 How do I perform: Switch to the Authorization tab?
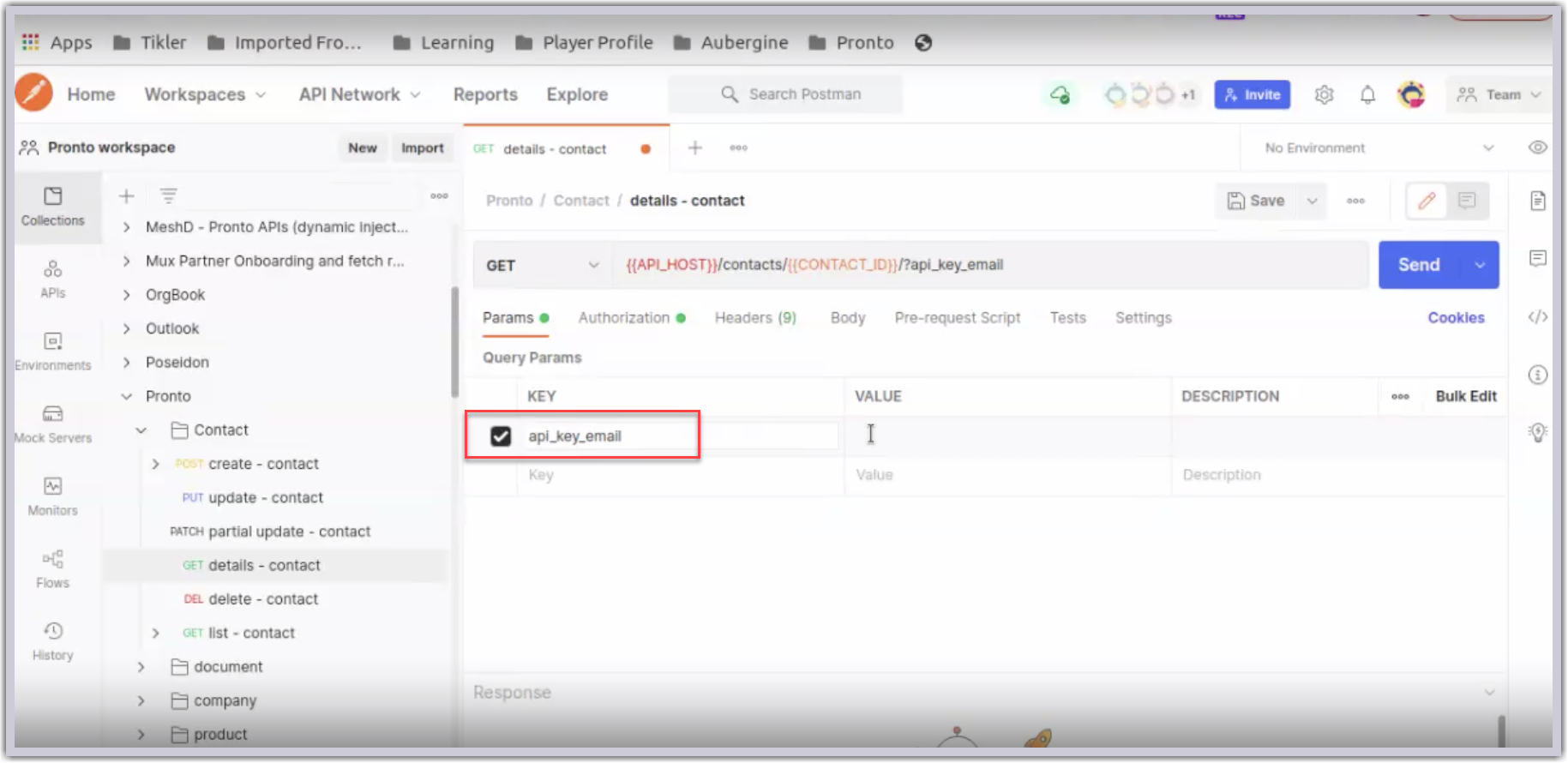click(x=632, y=318)
